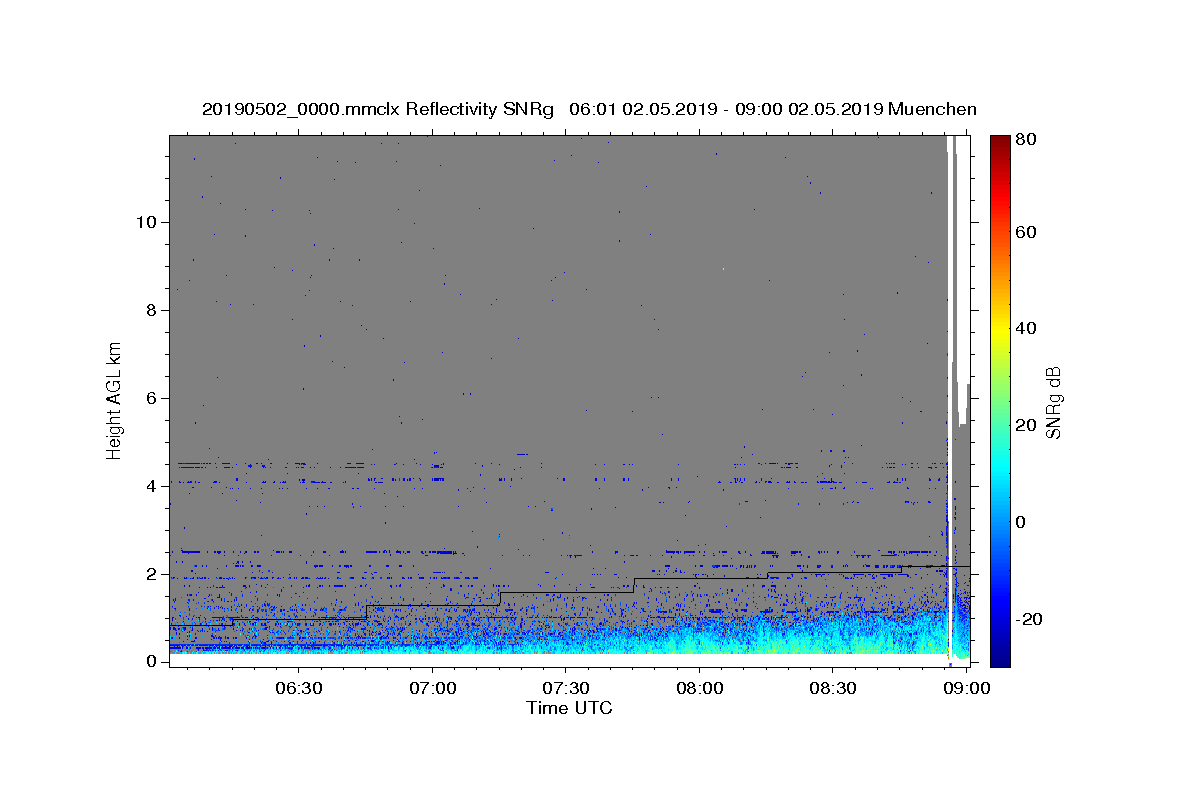Click the 08:30 time axis label
This screenshot has height=800, width=1200.
833,688
